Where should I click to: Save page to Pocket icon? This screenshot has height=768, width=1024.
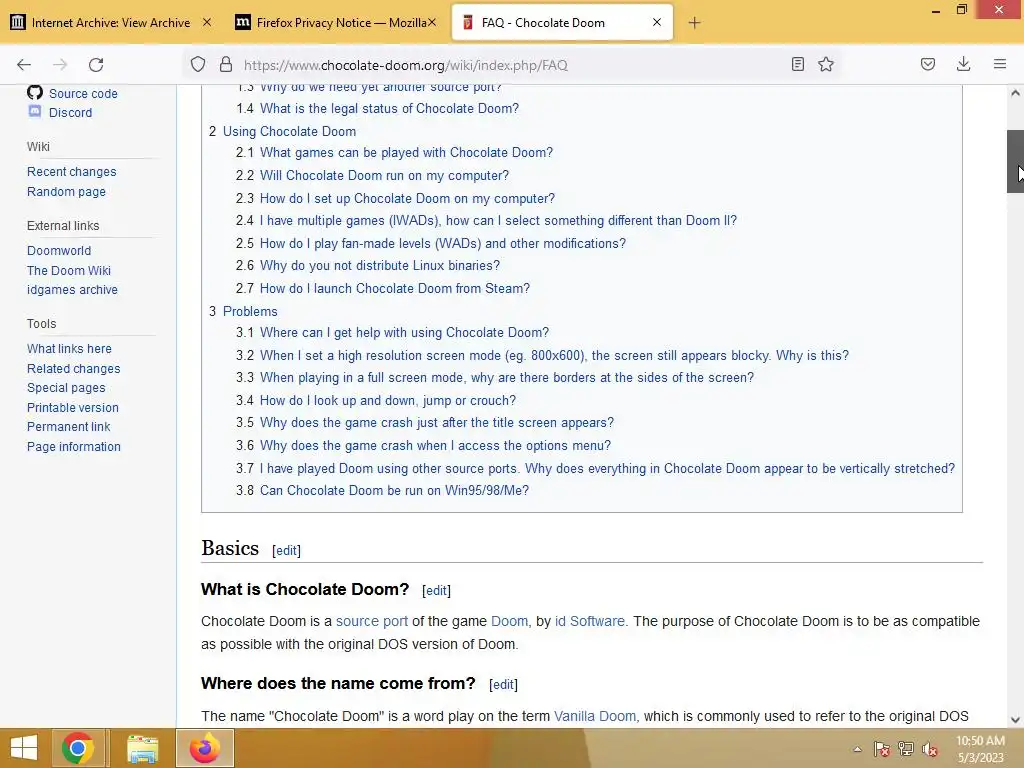(x=927, y=64)
